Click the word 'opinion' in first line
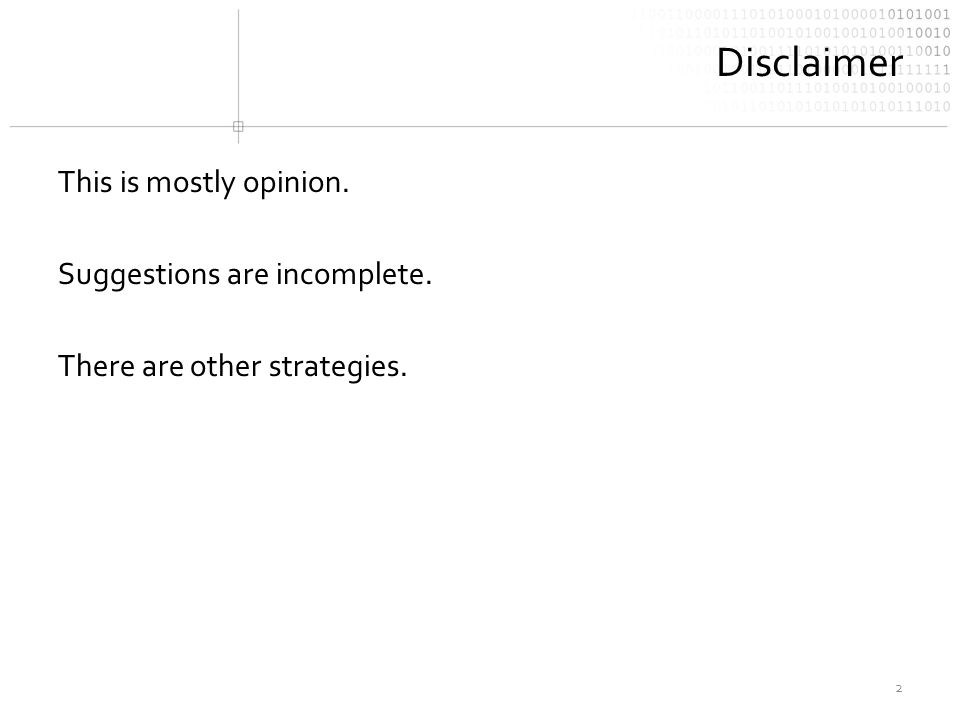Image resolution: width=960 pixels, height=720 pixels. (291, 182)
